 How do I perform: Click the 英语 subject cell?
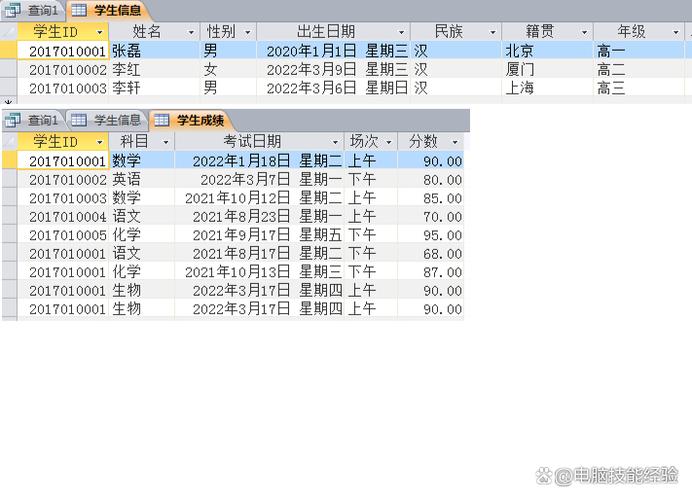click(142, 180)
